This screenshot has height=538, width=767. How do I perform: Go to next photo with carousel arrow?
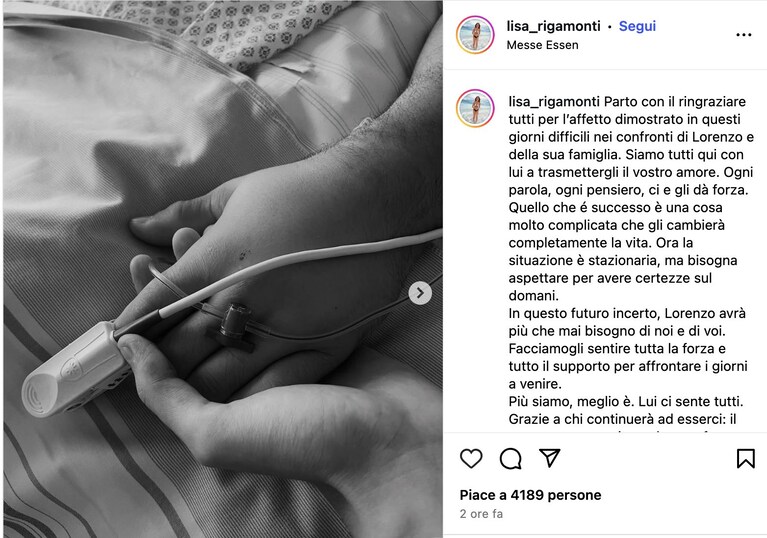pos(420,293)
